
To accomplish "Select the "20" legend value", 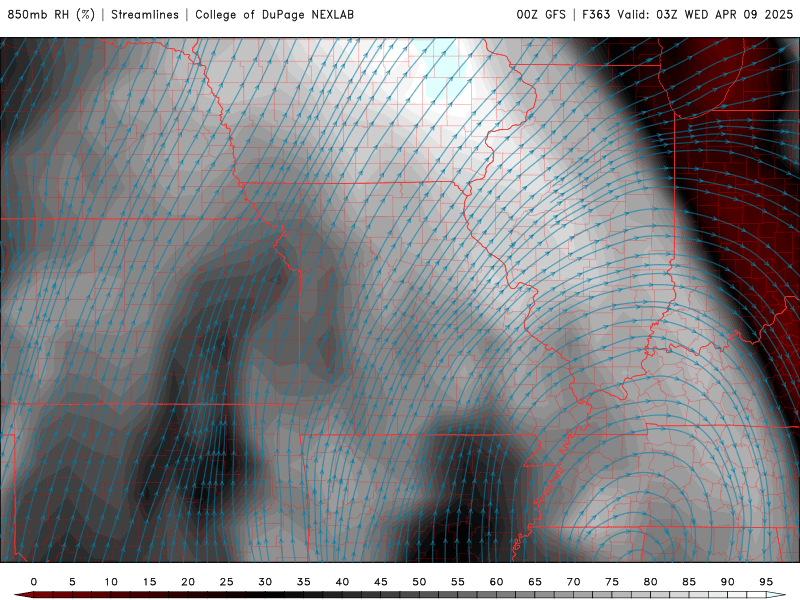I will click(188, 582).
